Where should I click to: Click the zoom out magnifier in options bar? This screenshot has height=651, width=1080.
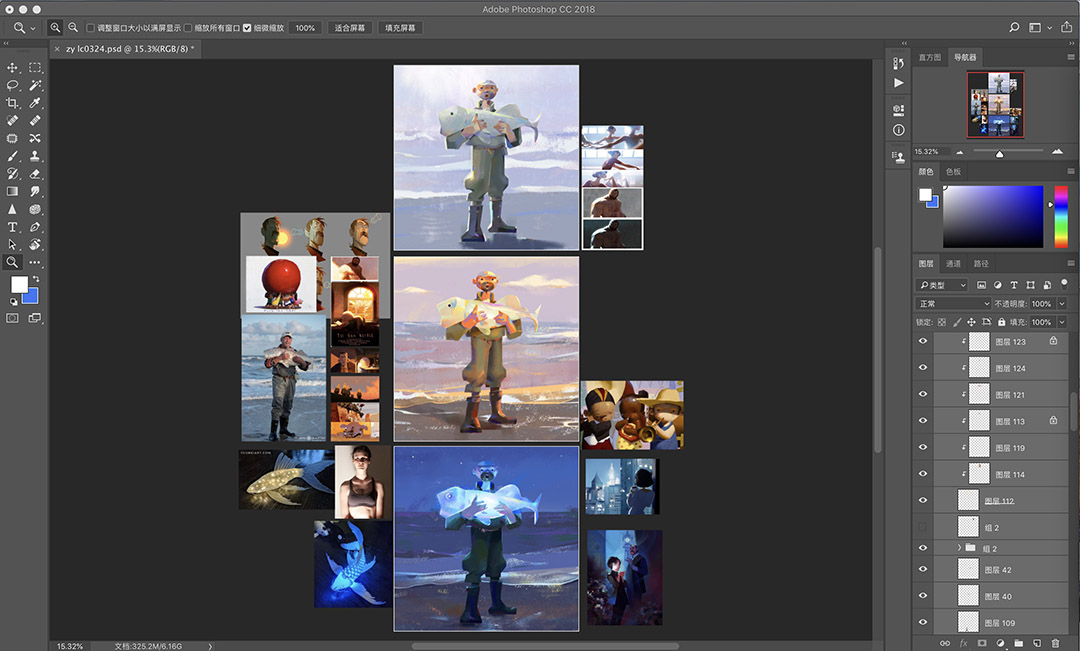coord(73,28)
